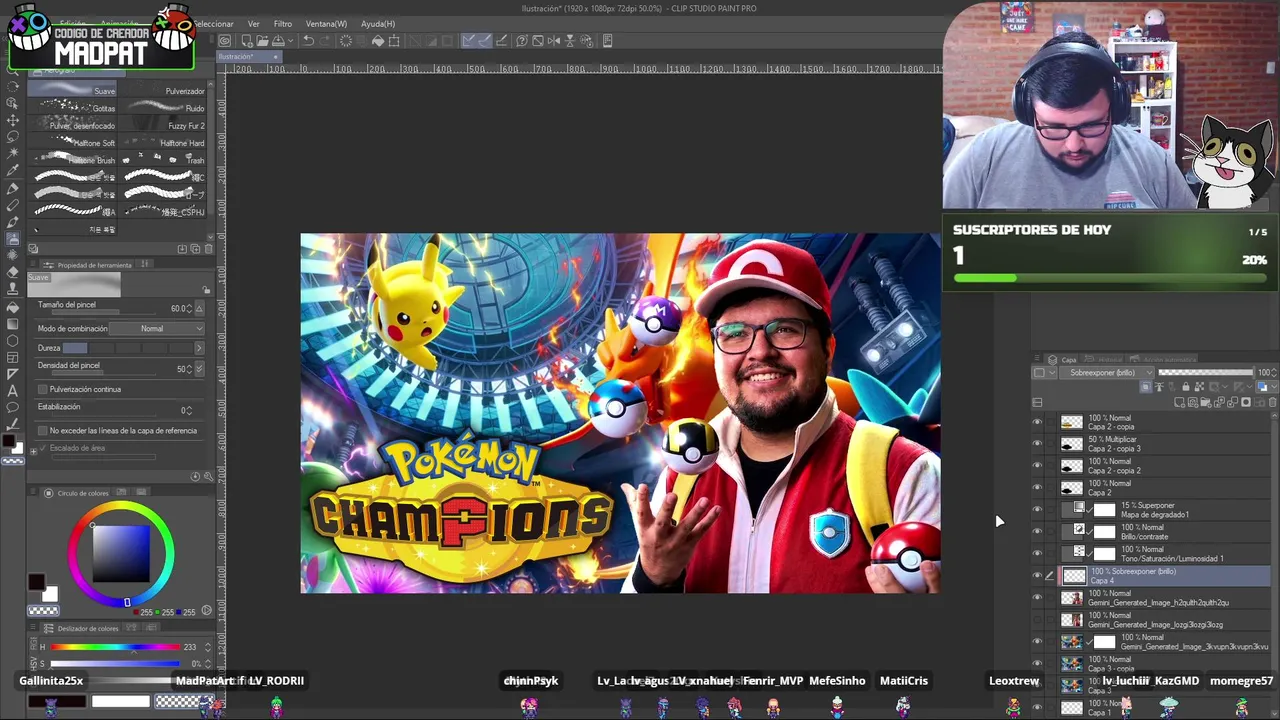Viewport: 1280px width, 720px height.
Task: Open the save options dropdown arrow
Action: point(289,41)
